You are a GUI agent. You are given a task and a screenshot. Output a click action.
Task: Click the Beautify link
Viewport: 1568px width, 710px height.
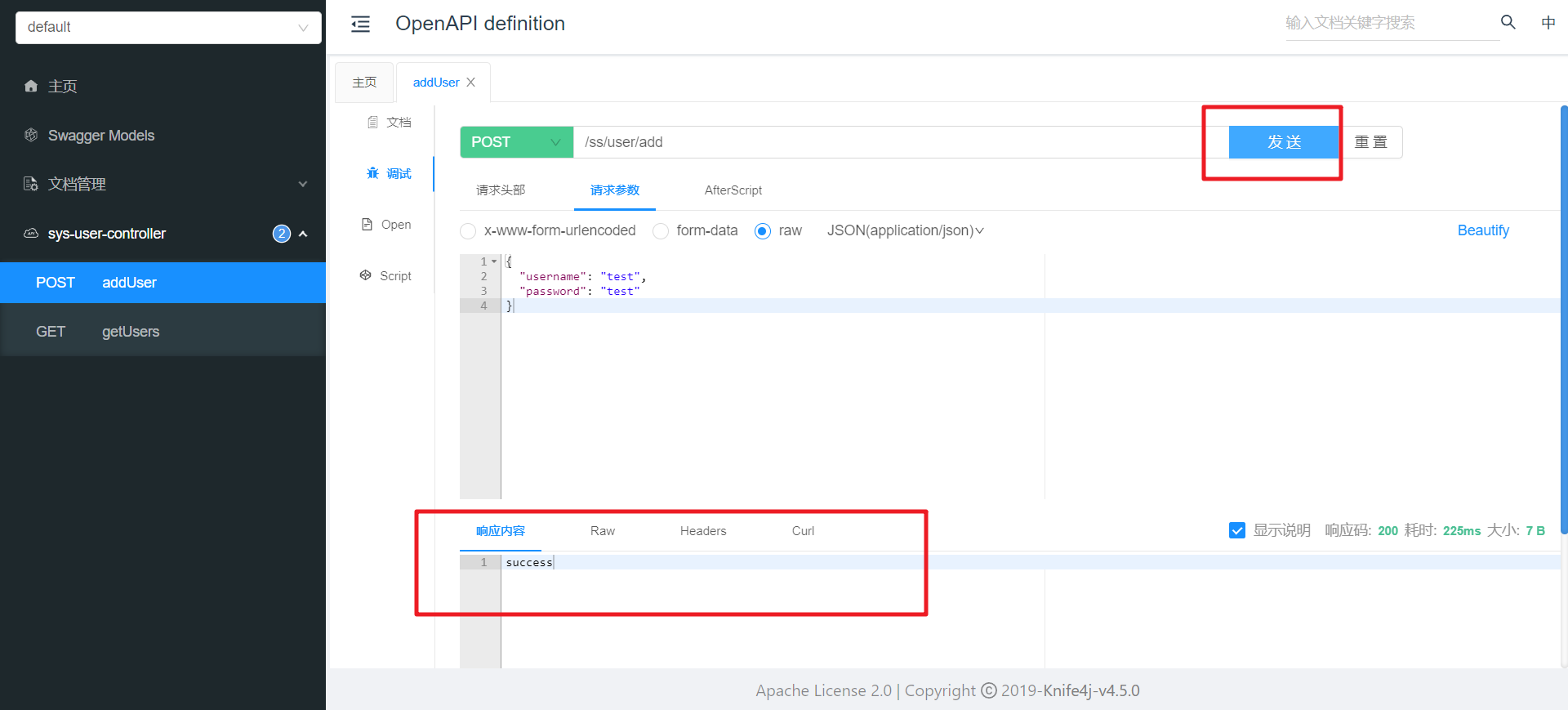click(x=1483, y=230)
